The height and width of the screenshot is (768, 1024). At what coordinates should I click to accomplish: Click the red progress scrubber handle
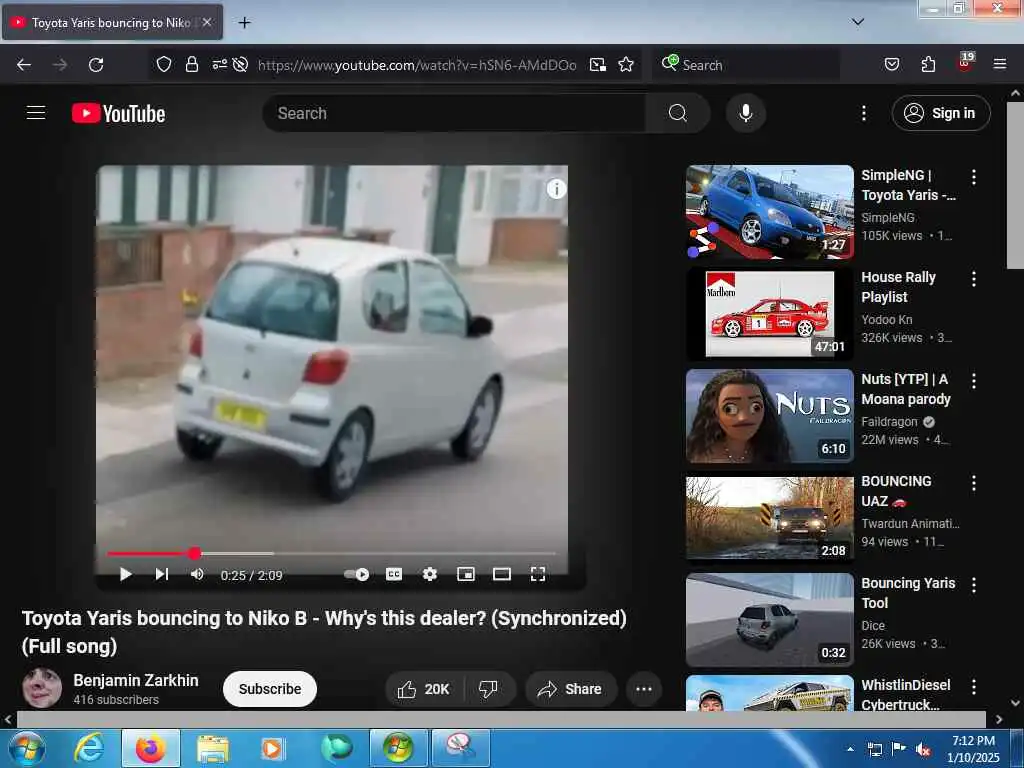coord(195,554)
